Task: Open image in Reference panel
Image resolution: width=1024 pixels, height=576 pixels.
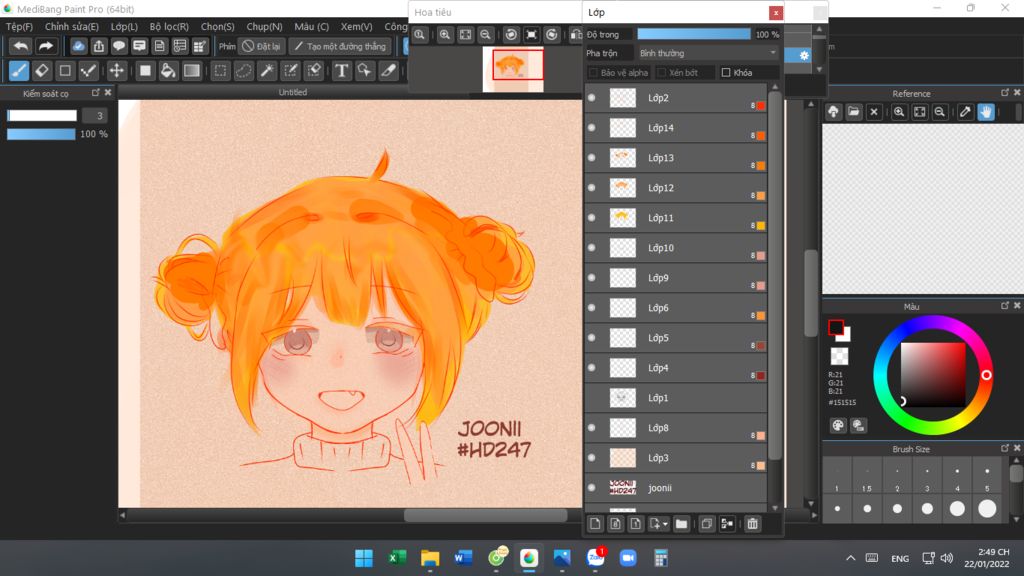Action: pyautogui.click(x=854, y=112)
